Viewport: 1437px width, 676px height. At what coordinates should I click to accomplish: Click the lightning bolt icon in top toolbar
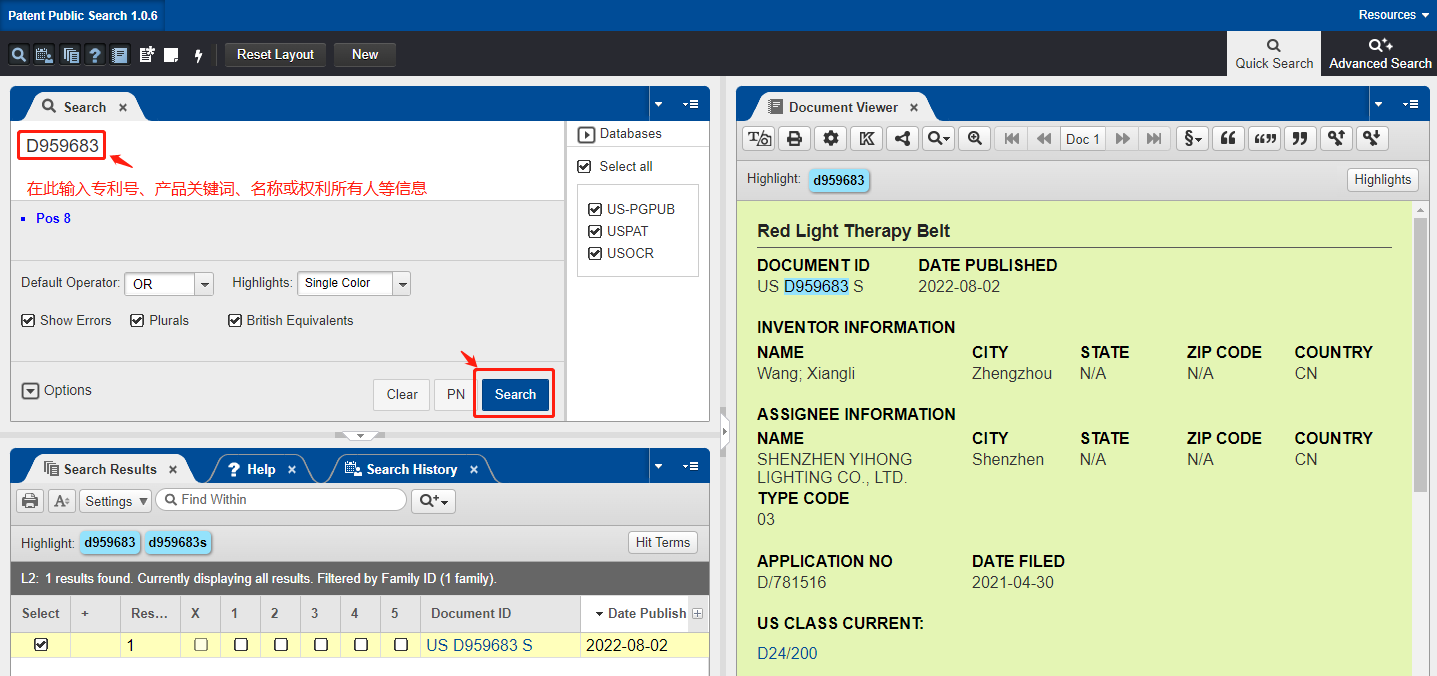(198, 55)
